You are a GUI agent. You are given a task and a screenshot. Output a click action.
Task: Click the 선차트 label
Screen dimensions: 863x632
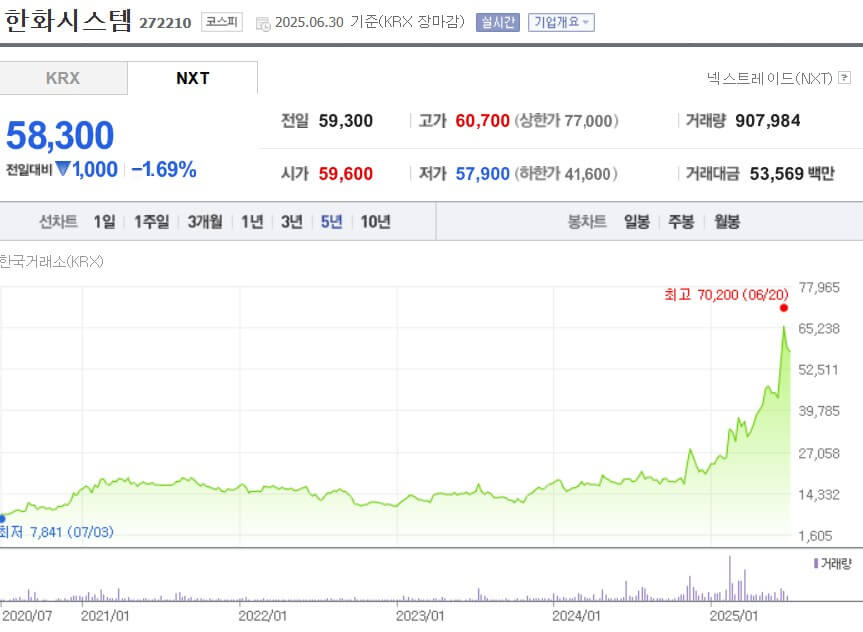coord(58,222)
